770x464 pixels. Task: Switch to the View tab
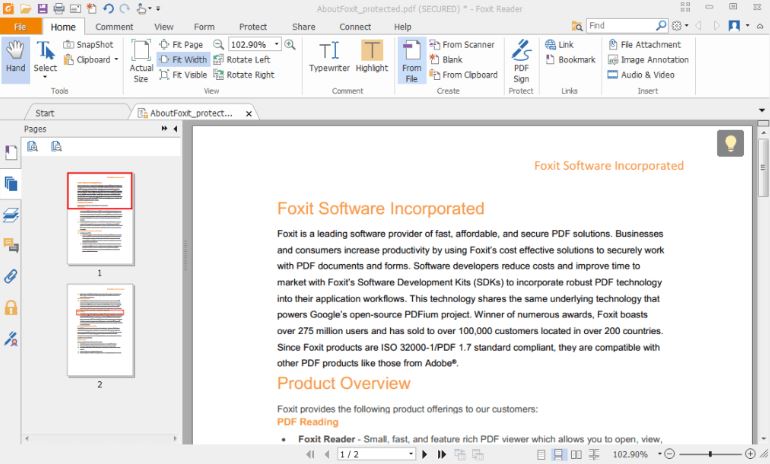[164, 27]
